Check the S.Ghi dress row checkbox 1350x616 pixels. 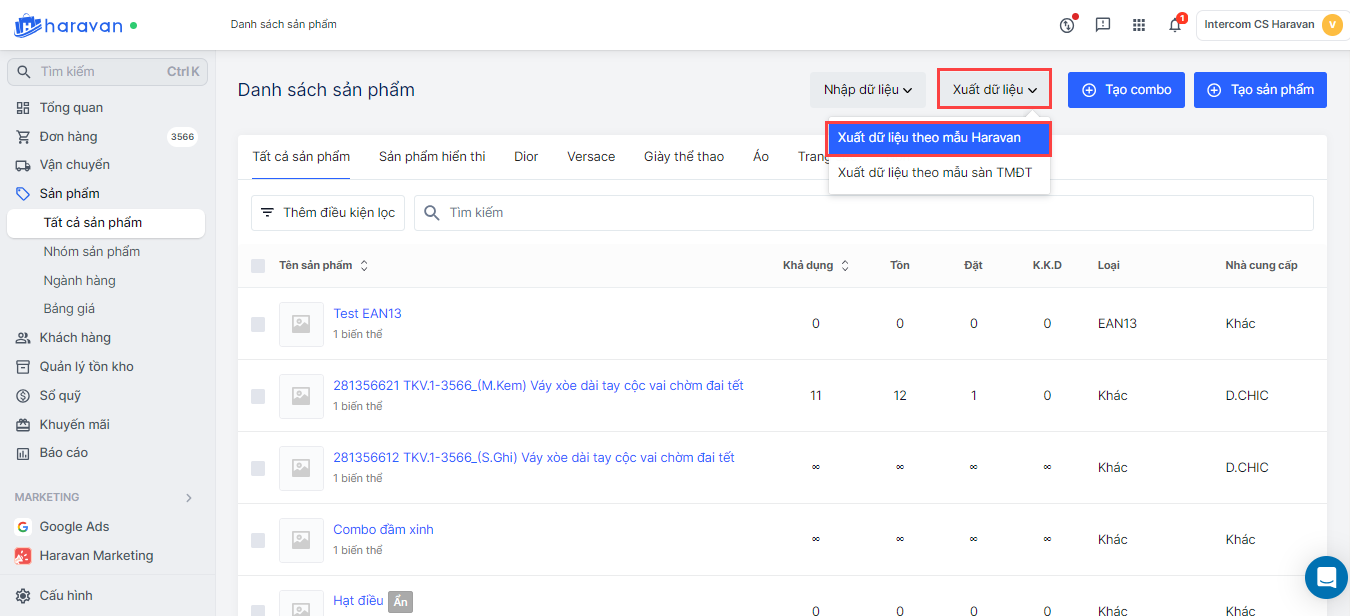click(x=258, y=468)
